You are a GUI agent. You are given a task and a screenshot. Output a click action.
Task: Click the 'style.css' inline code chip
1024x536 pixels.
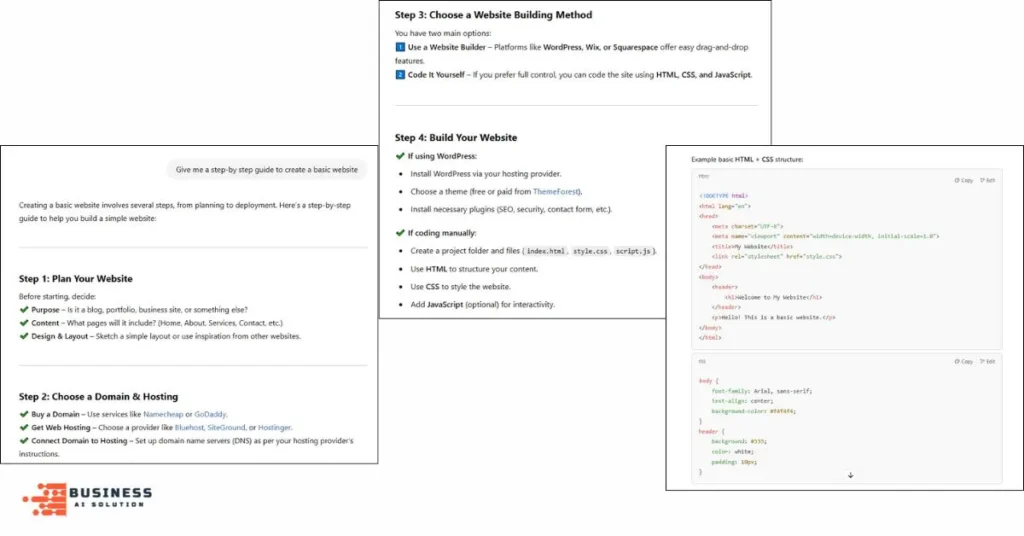point(590,251)
